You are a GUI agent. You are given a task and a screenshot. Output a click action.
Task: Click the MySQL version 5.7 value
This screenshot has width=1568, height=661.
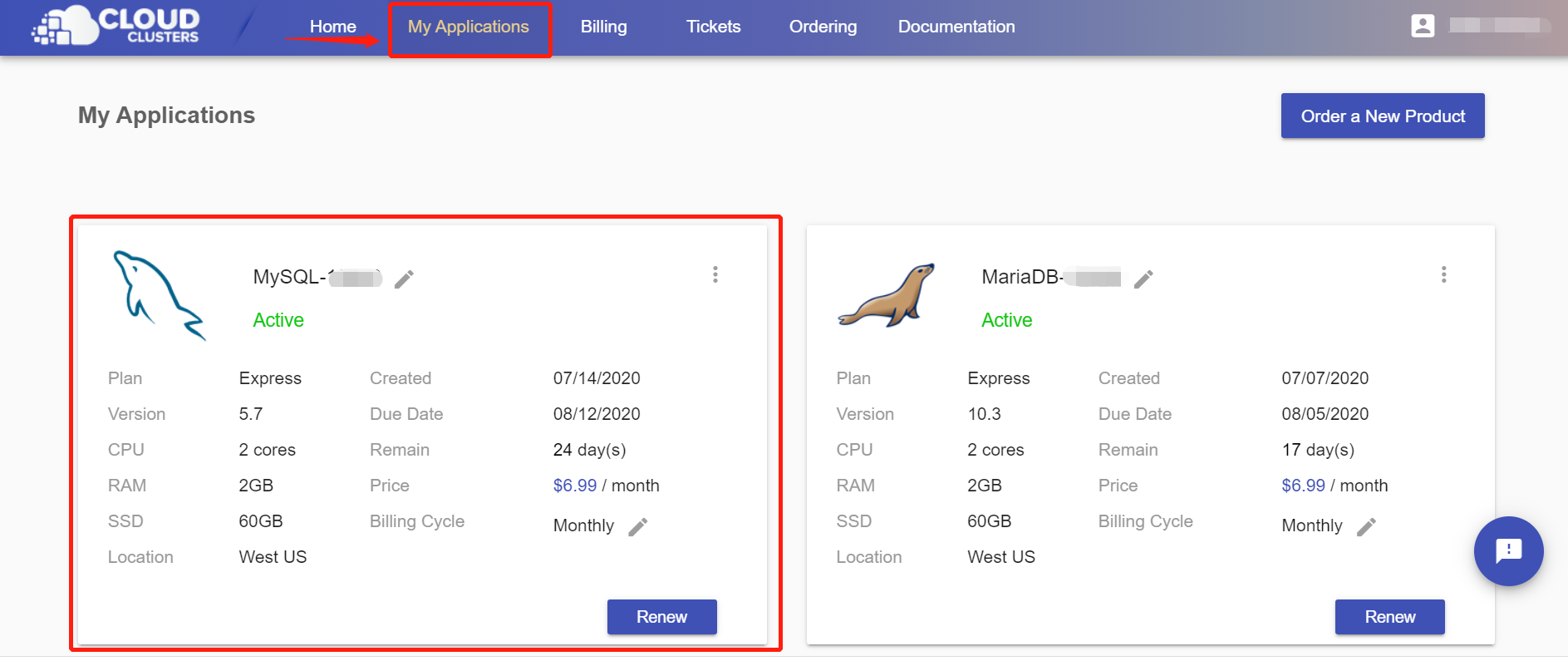251,414
